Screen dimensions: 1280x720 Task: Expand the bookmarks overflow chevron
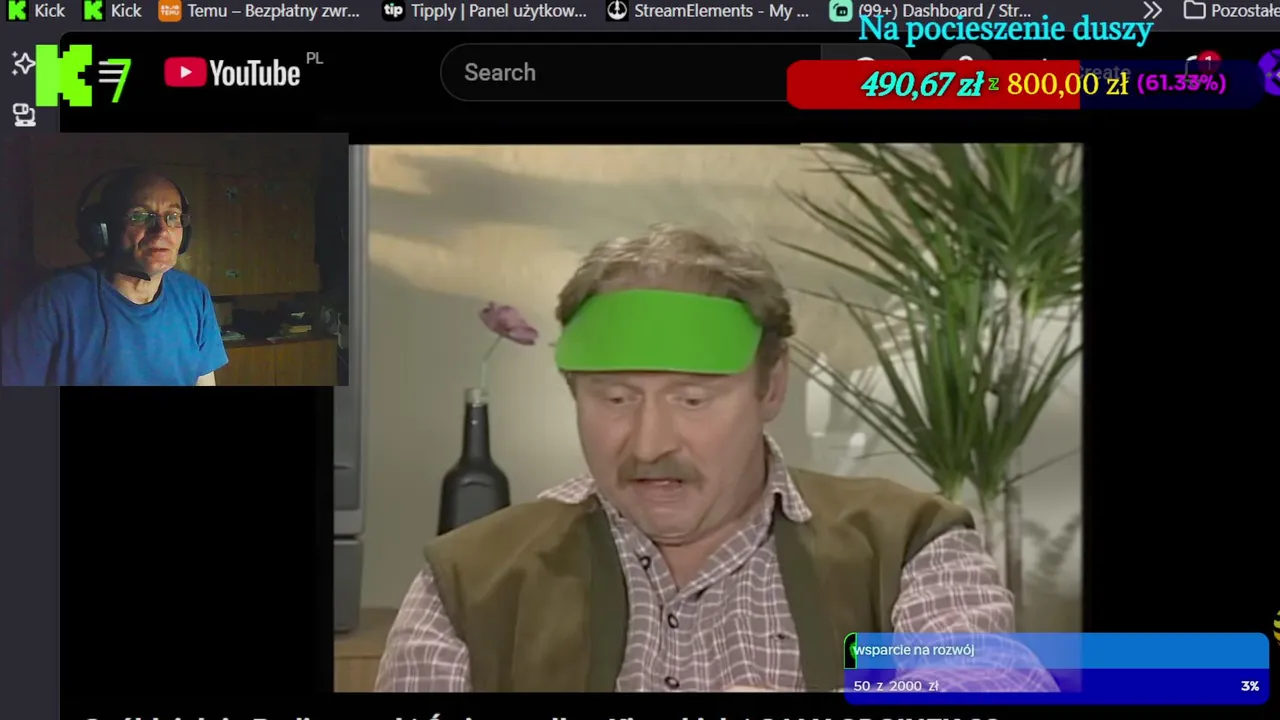pos(1153,11)
